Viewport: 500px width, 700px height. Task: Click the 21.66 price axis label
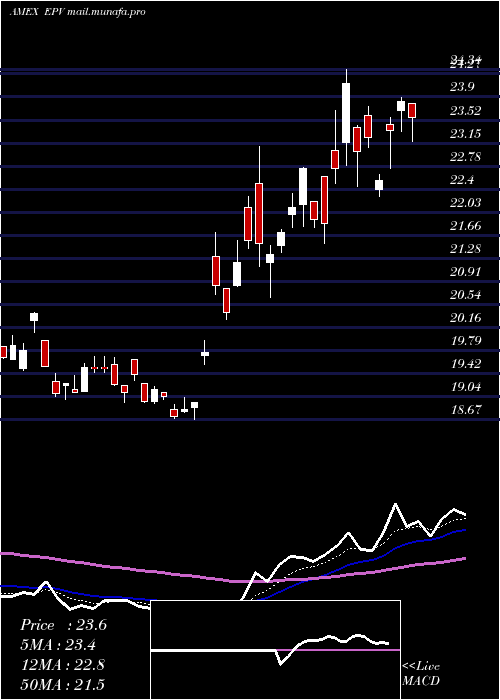(x=466, y=225)
